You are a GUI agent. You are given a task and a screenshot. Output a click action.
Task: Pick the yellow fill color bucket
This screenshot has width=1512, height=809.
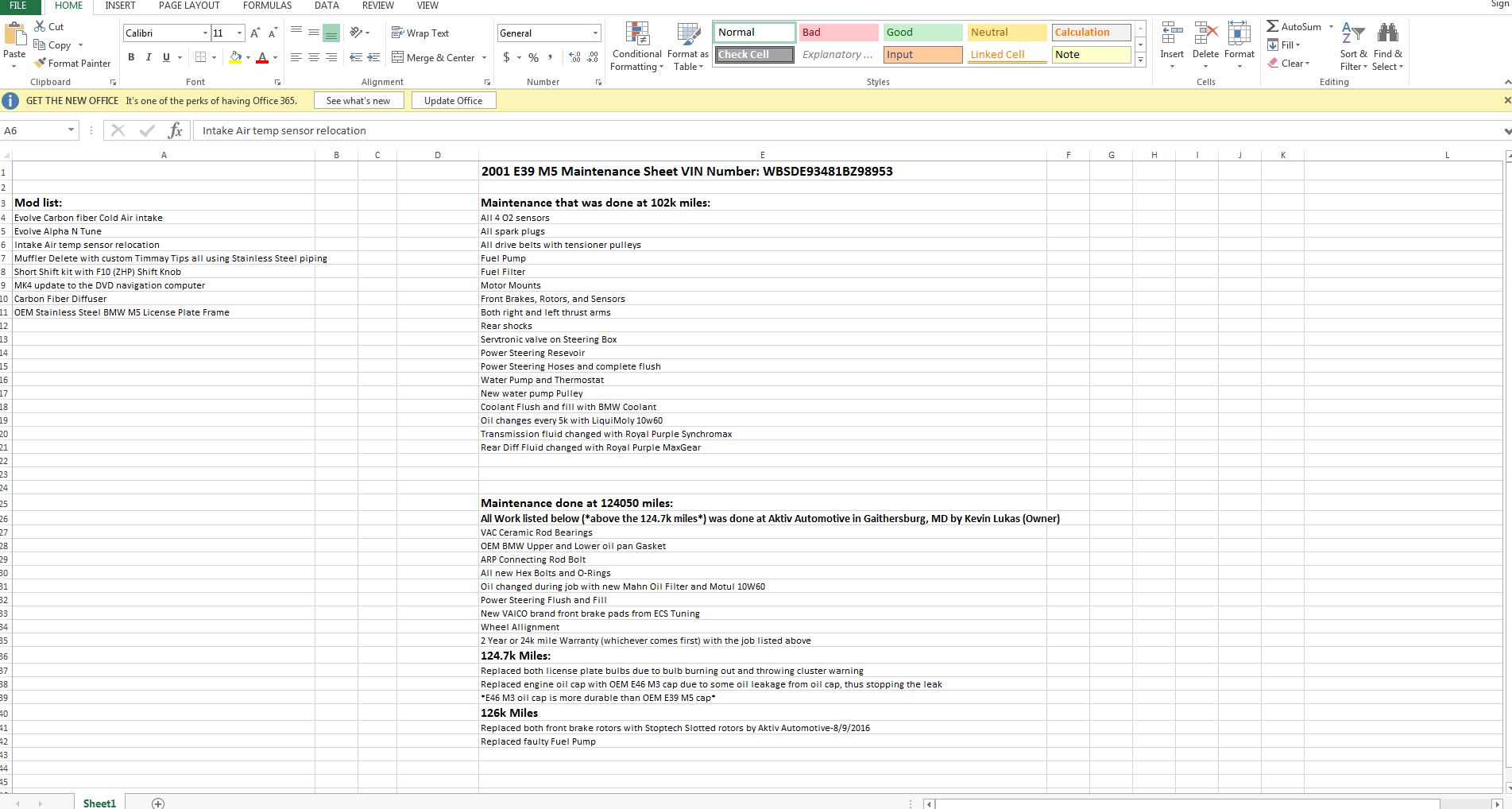click(235, 57)
